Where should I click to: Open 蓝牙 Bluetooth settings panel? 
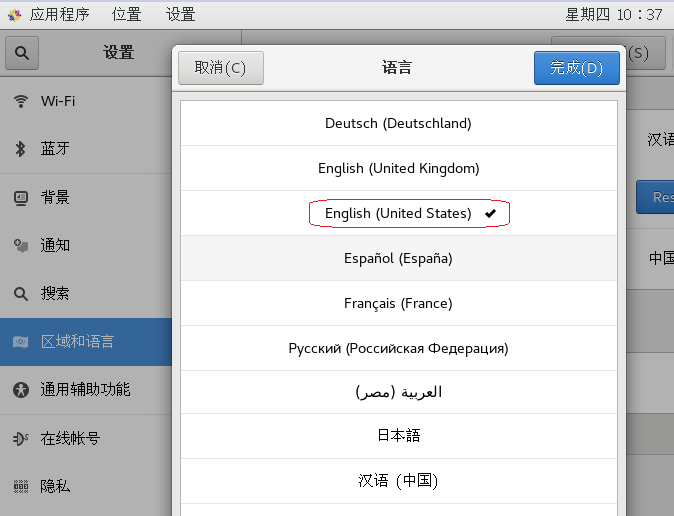(86, 149)
